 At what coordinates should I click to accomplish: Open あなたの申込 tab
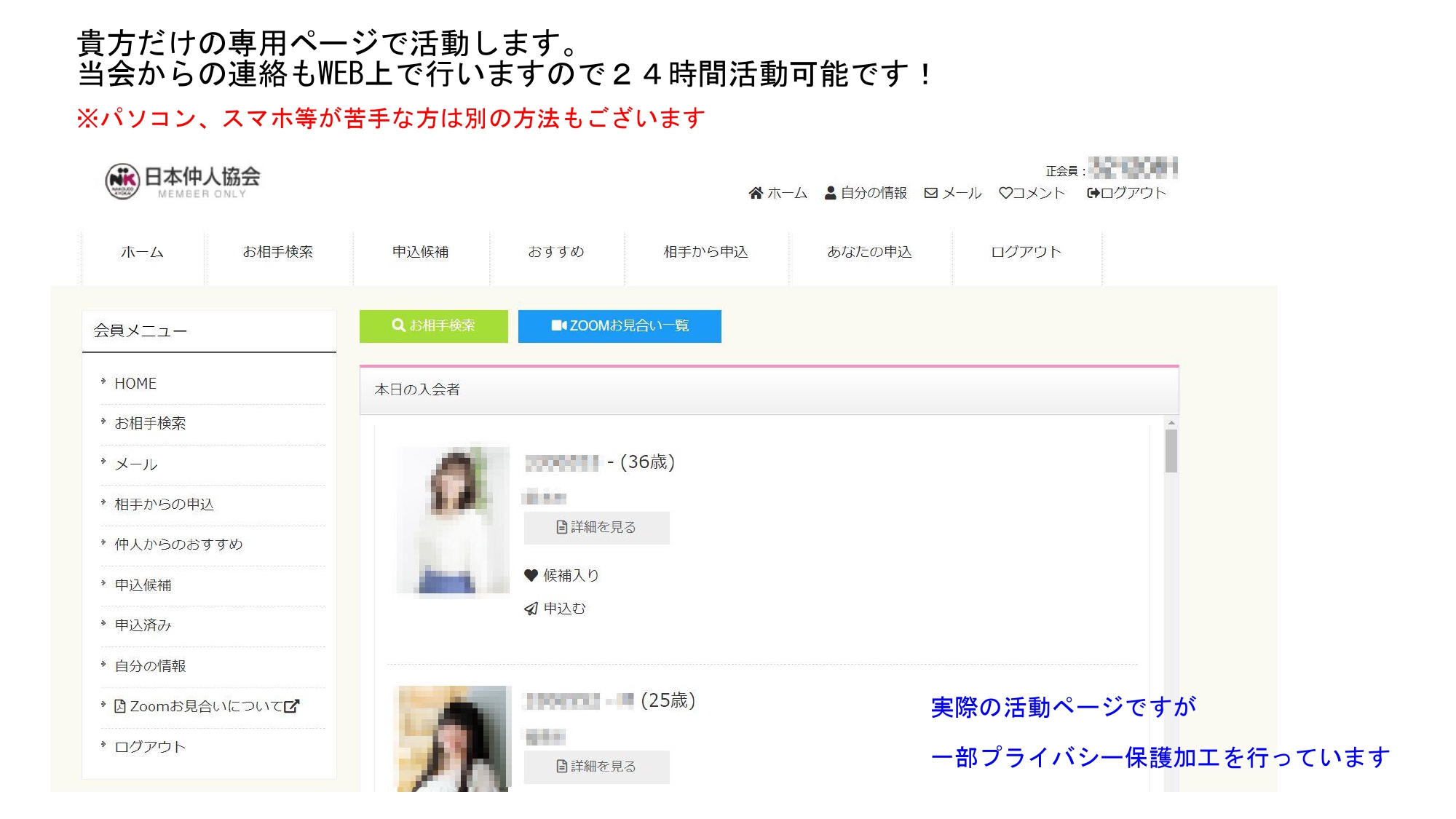click(x=870, y=252)
